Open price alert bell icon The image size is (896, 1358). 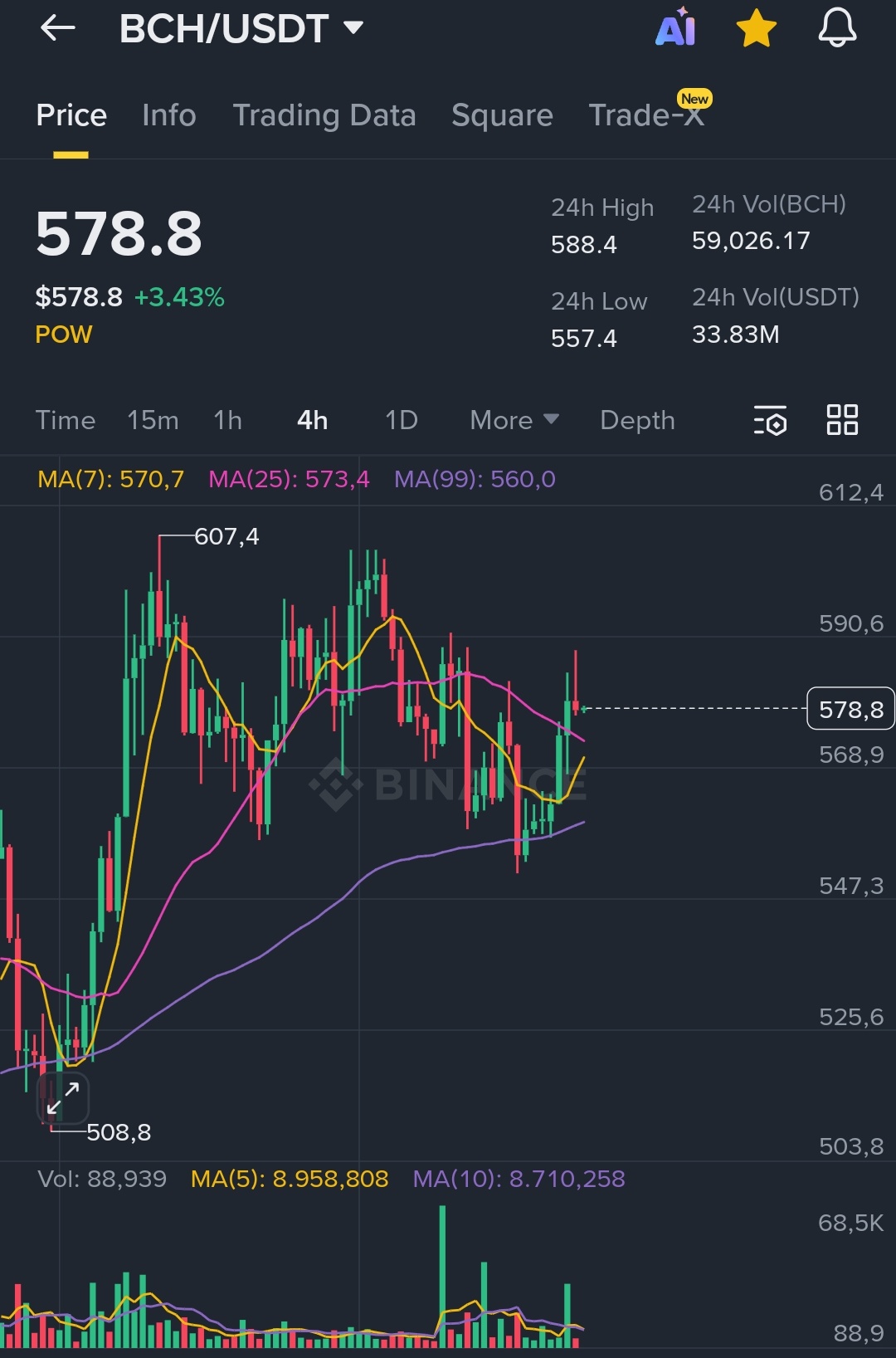tap(837, 28)
